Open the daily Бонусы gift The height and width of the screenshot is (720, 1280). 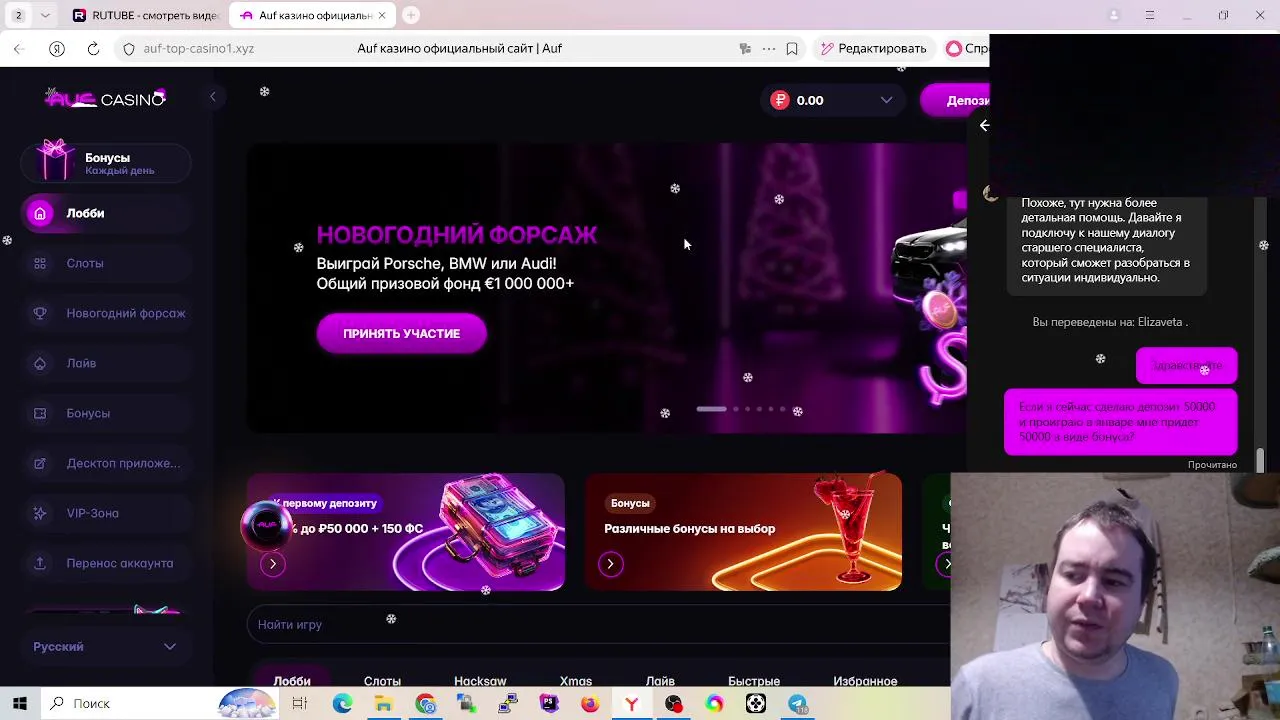(106, 162)
